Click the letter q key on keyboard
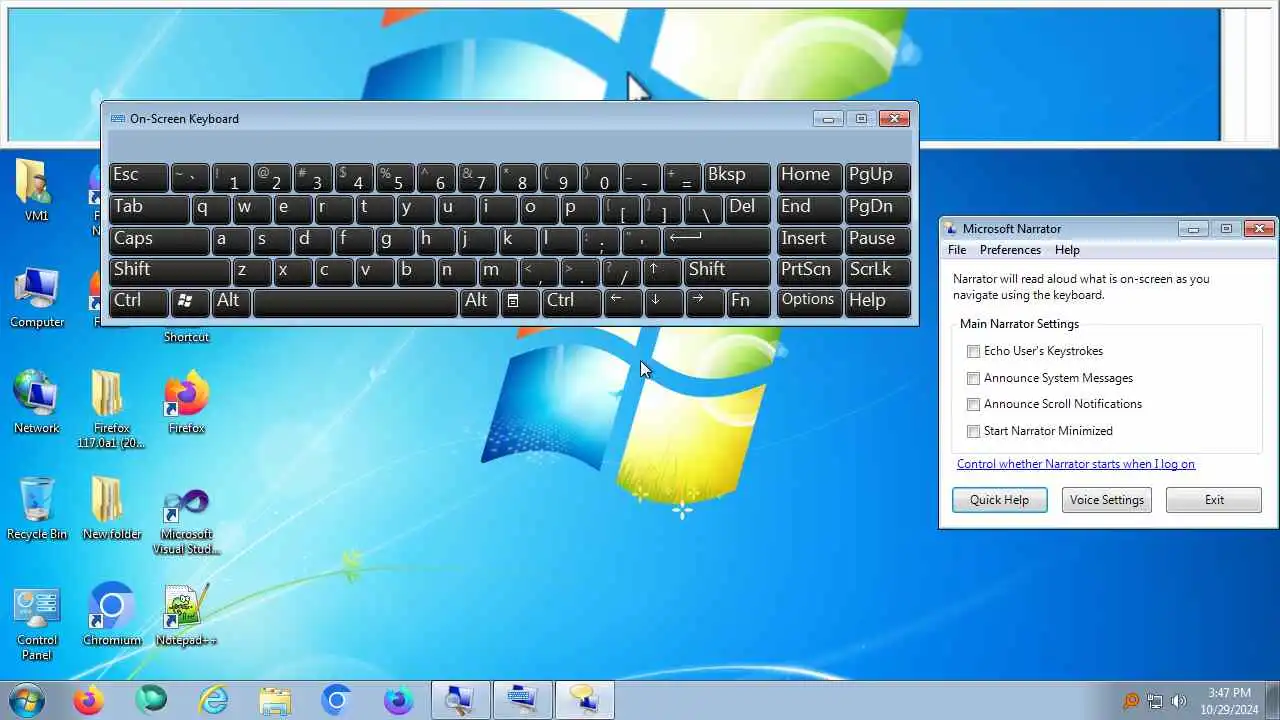This screenshot has width=1280, height=720. click(210, 208)
